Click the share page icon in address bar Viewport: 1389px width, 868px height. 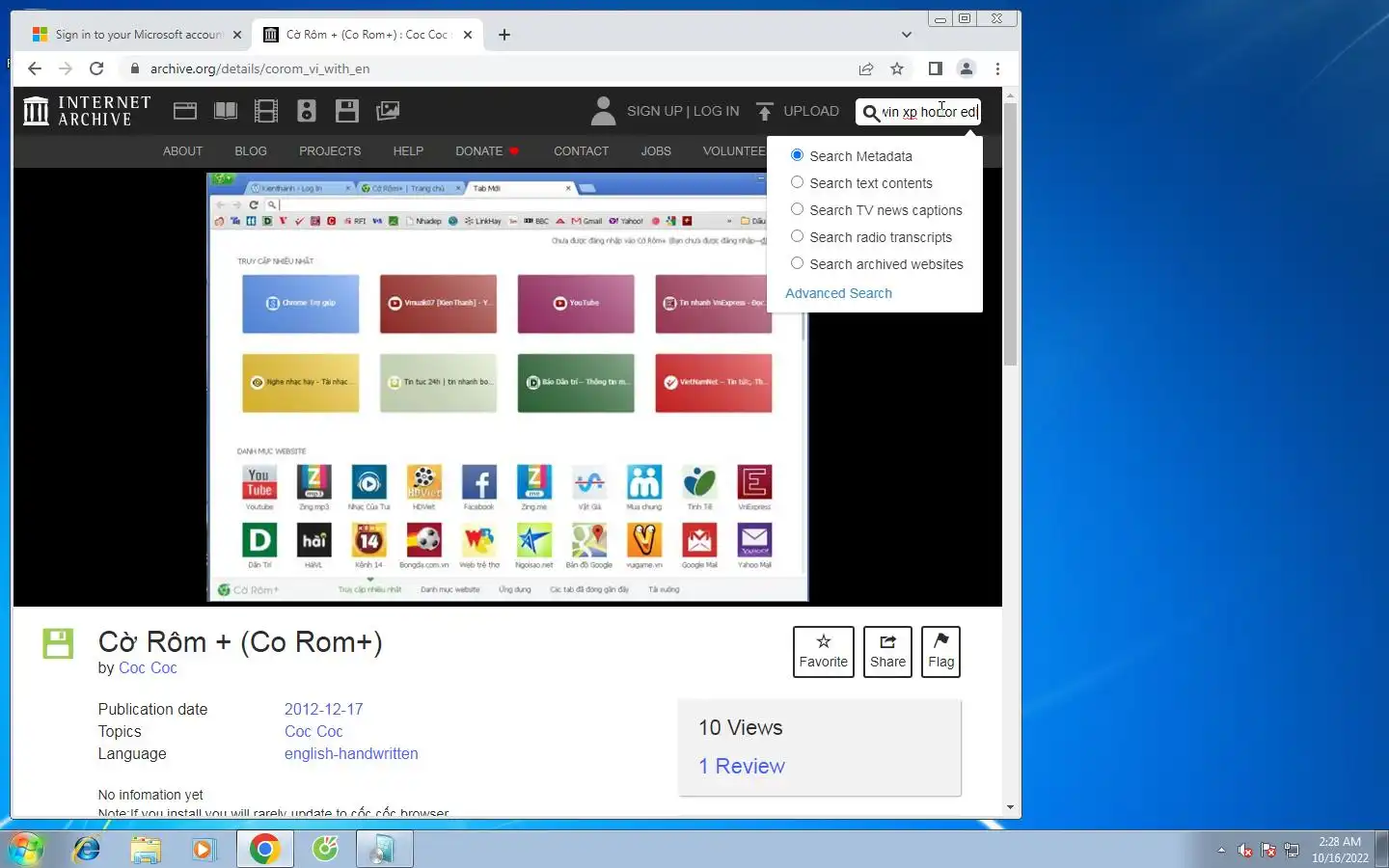point(866,68)
